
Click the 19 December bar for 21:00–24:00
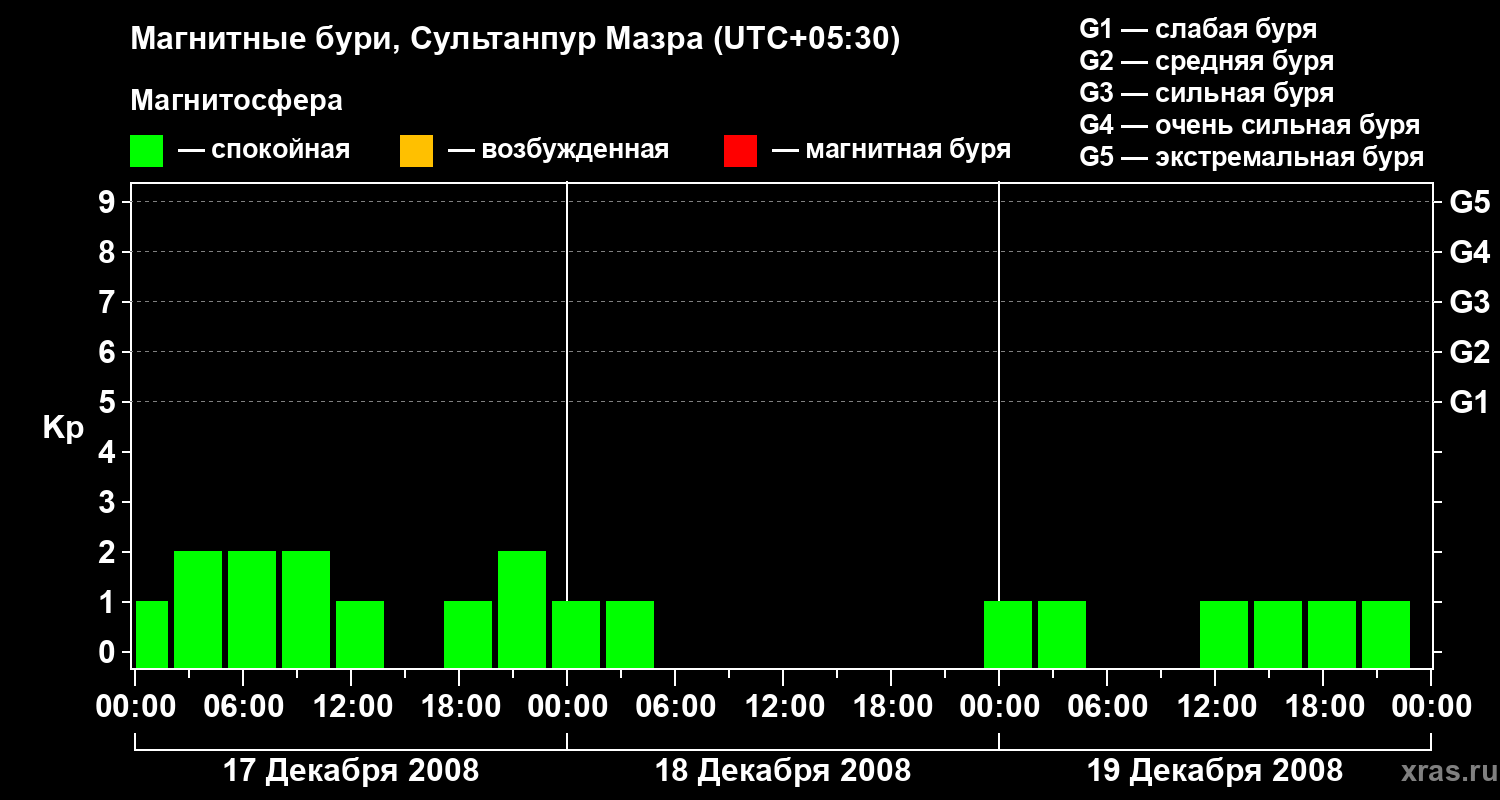[1386, 634]
